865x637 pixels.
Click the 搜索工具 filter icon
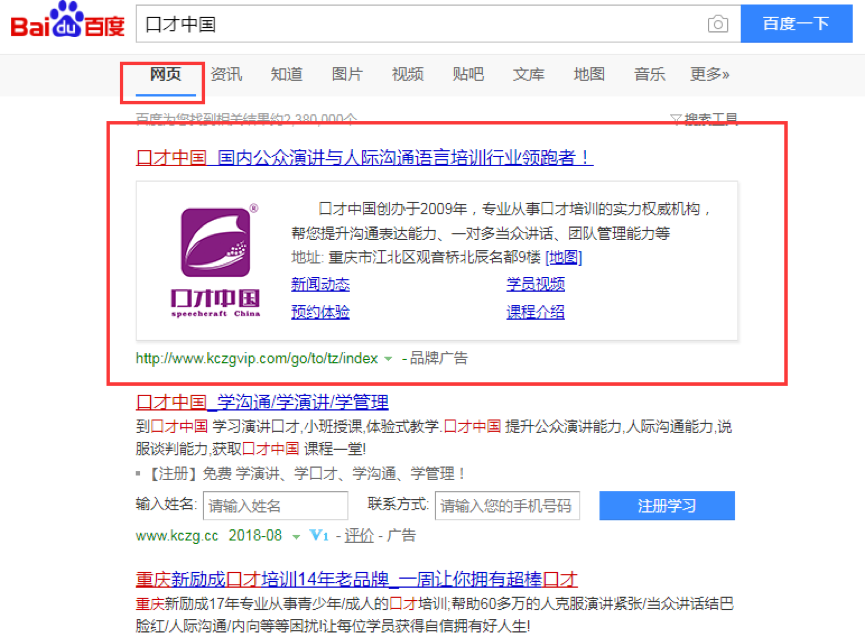(676, 120)
